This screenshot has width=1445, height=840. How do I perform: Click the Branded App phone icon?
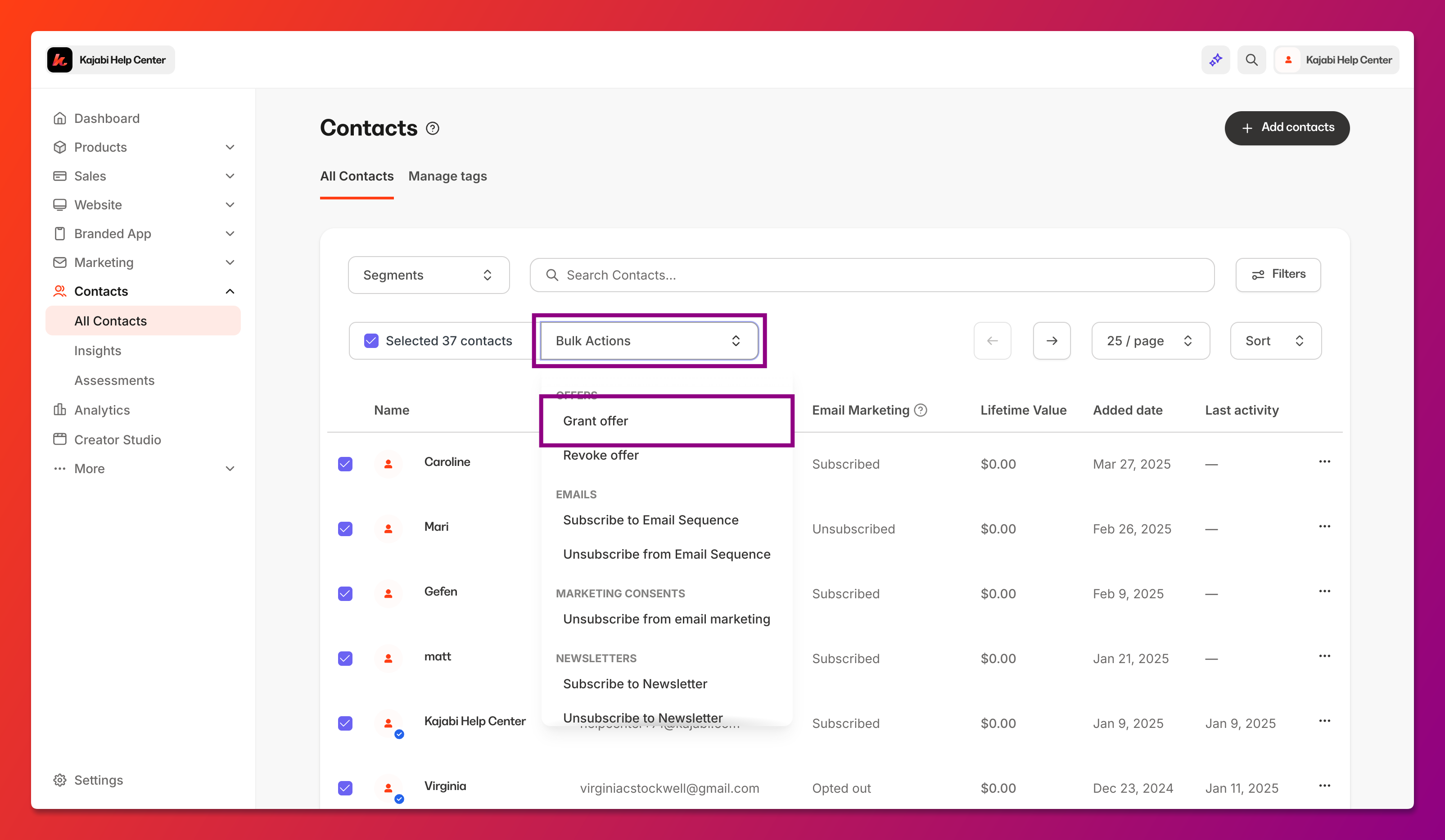(x=59, y=233)
